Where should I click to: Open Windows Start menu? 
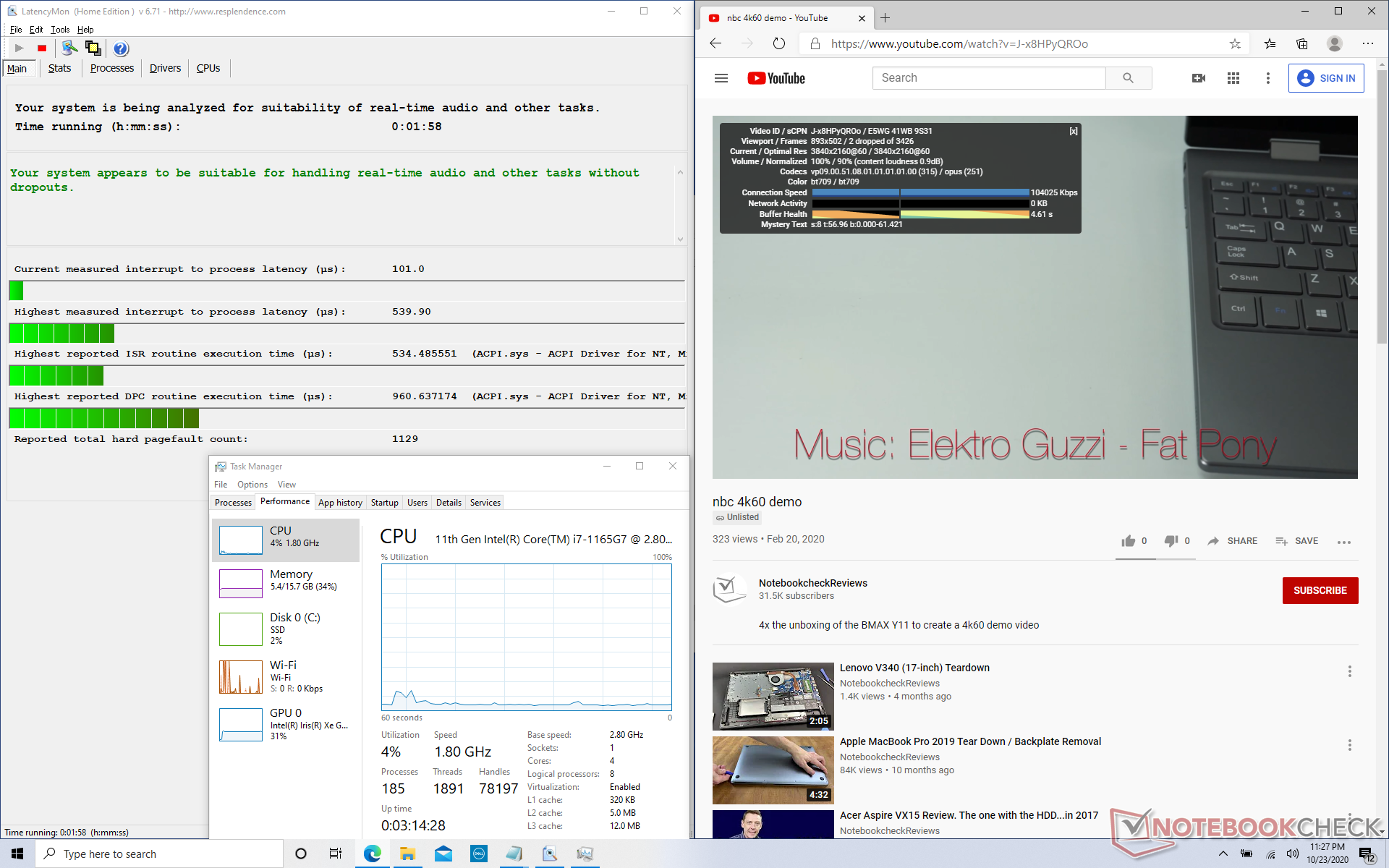[17, 854]
